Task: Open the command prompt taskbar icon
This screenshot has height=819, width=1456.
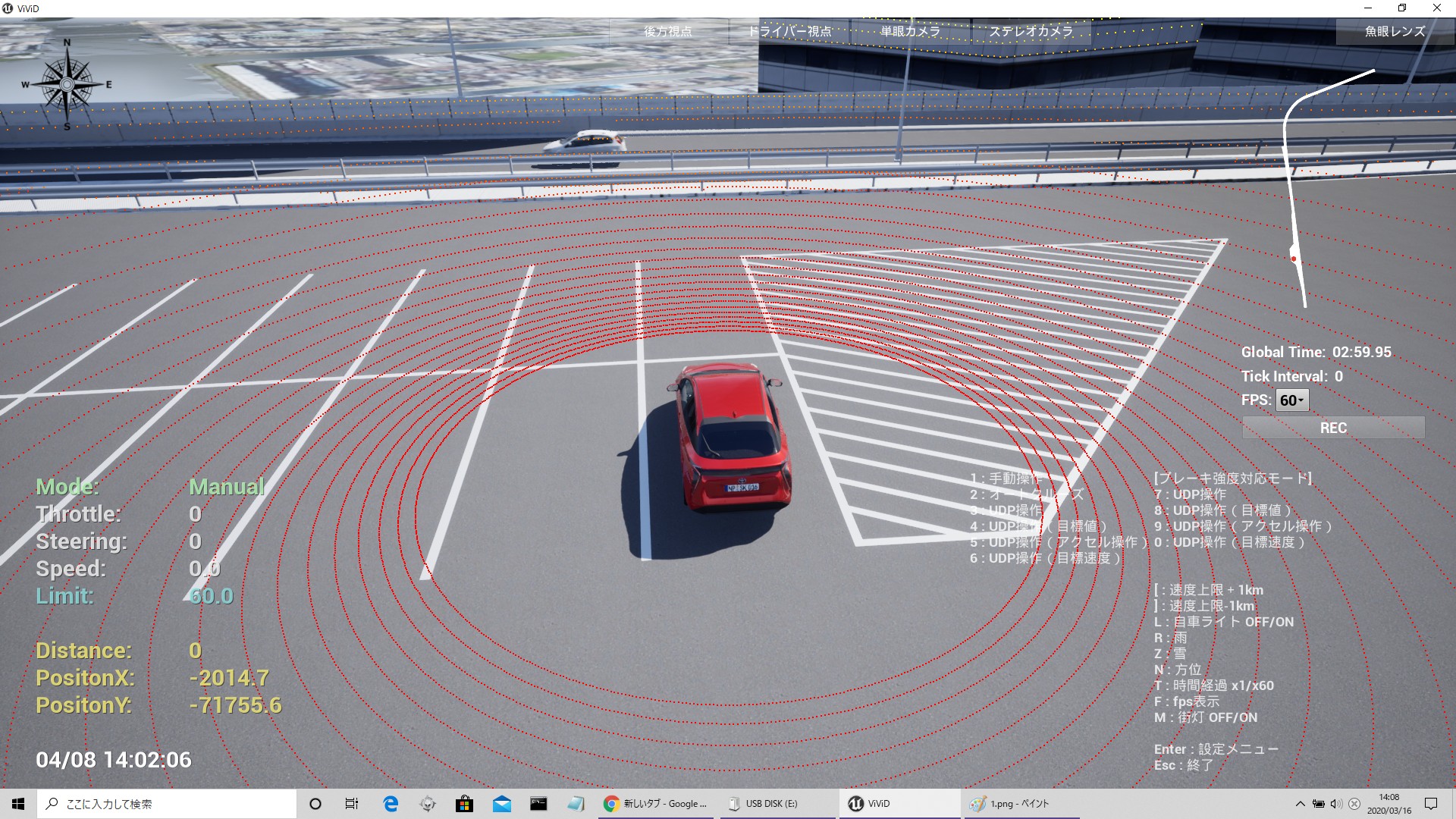Action: click(538, 804)
